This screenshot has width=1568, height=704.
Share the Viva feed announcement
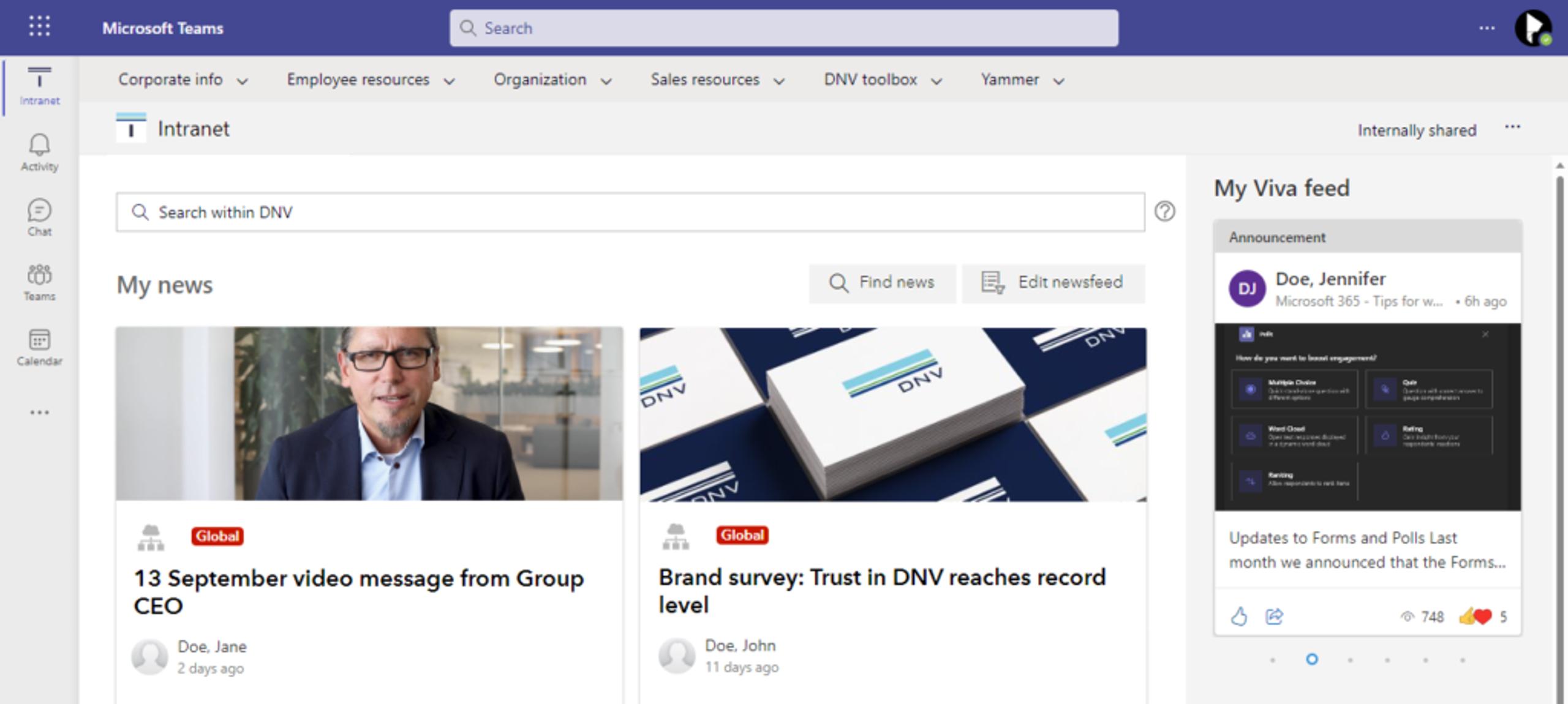tap(1274, 616)
